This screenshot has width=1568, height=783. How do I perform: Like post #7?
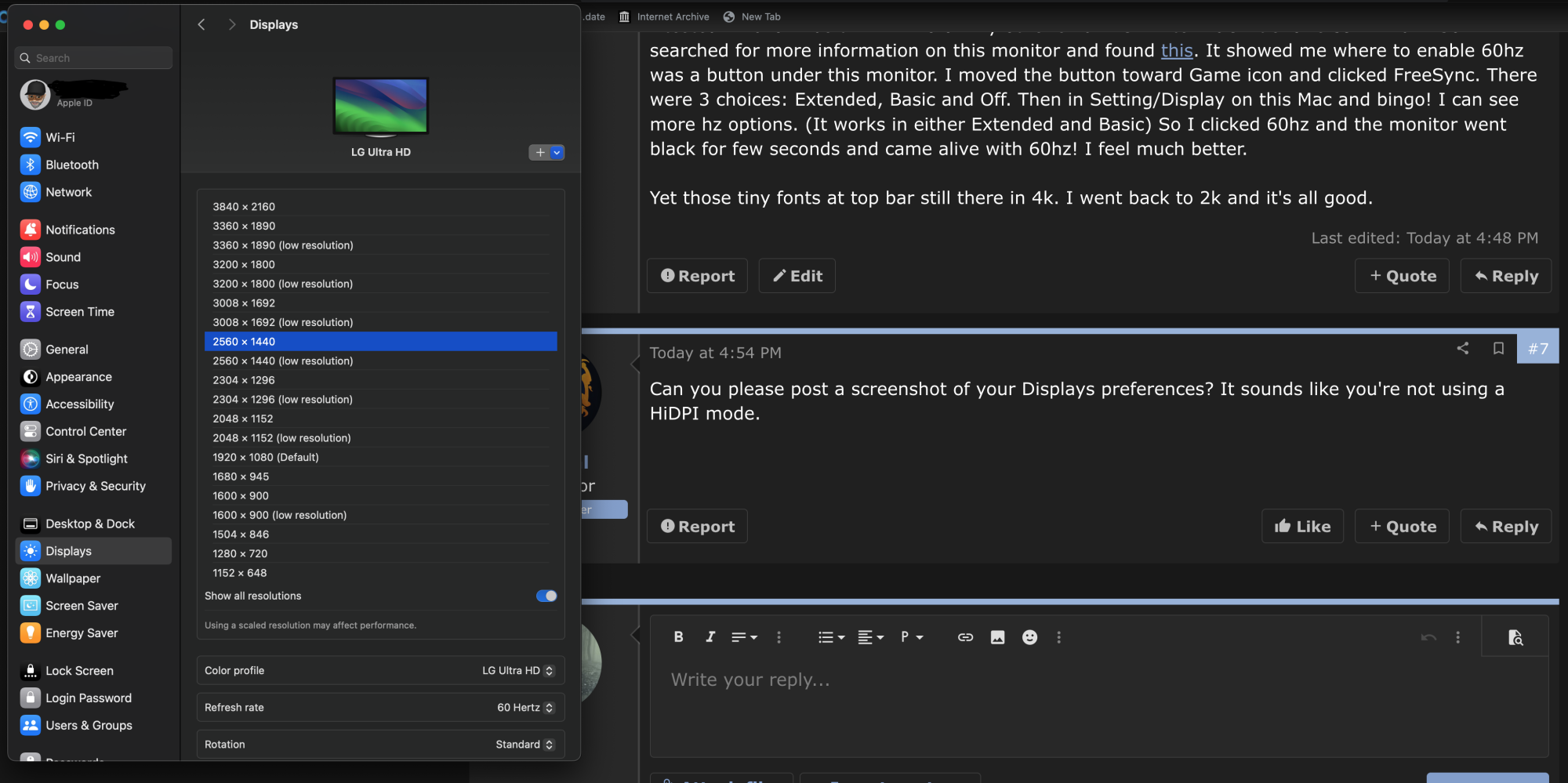tap(1302, 527)
